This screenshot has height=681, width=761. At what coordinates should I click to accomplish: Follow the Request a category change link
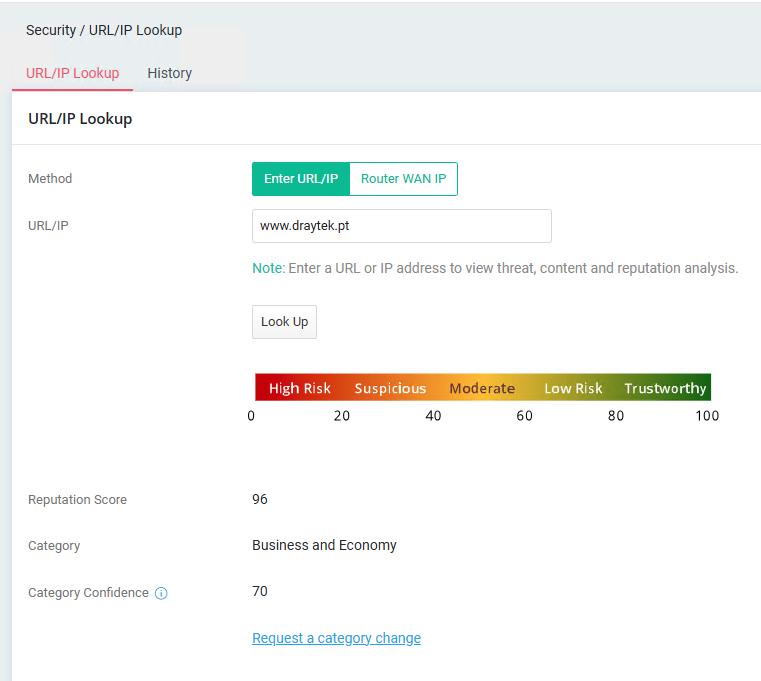click(336, 638)
